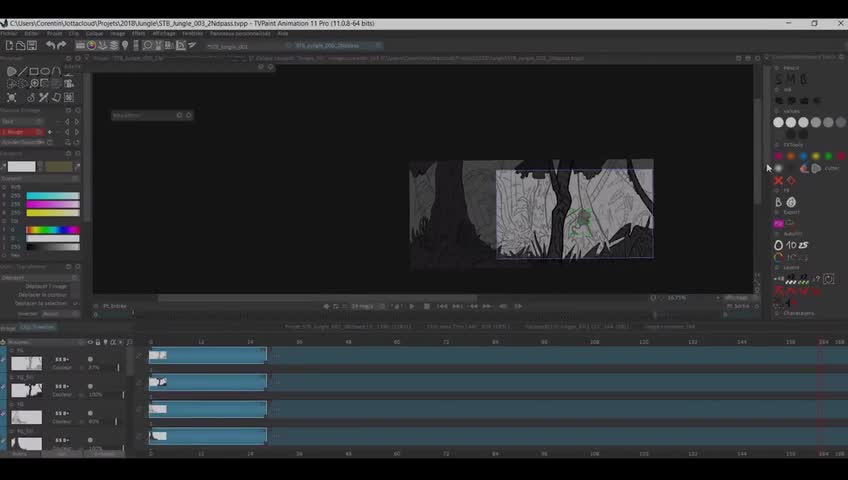The height and width of the screenshot is (480, 848).
Task: Select the Ellipse drawing tool
Action: (45, 71)
